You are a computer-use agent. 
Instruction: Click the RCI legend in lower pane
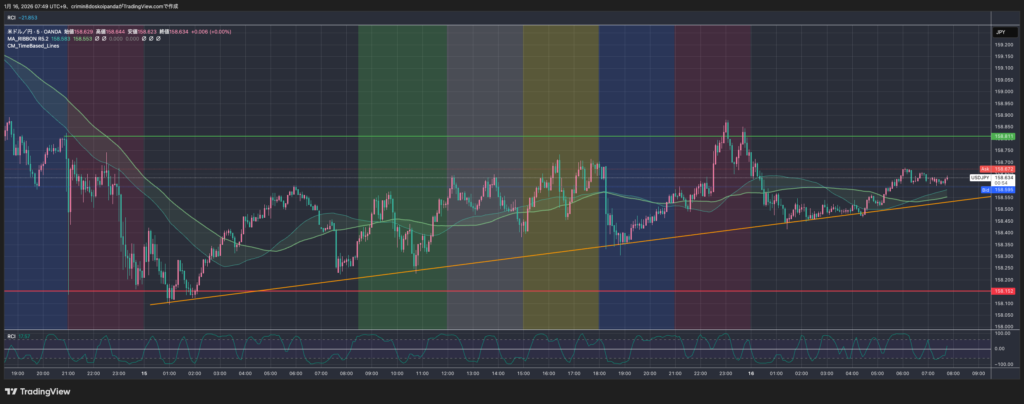click(11, 335)
